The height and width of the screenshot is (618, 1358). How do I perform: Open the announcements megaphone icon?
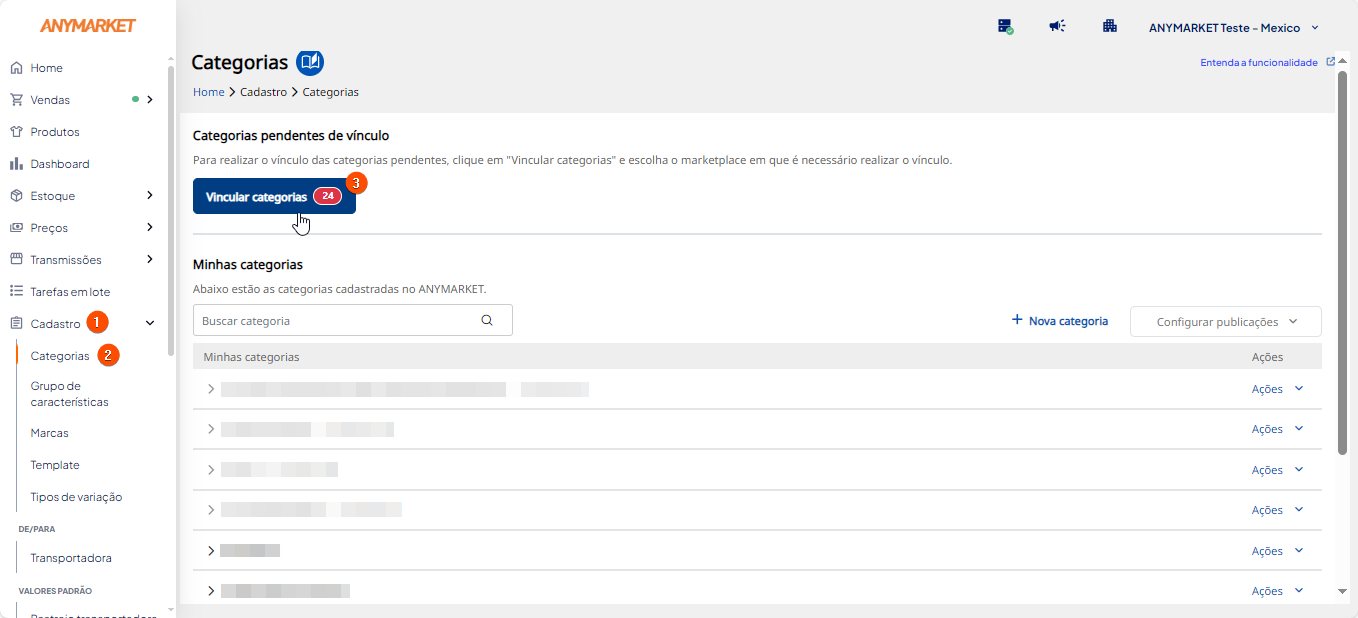coord(1057,27)
